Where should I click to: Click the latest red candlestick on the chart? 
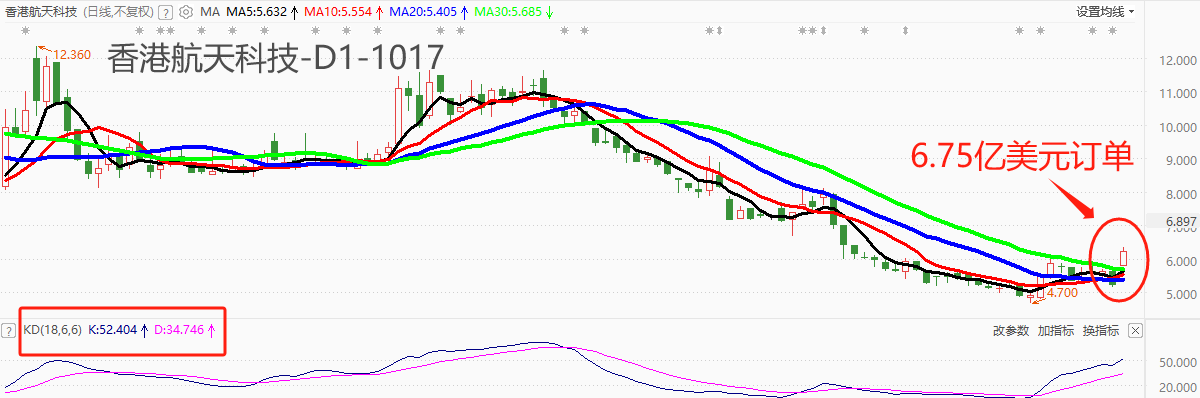pos(1123,257)
